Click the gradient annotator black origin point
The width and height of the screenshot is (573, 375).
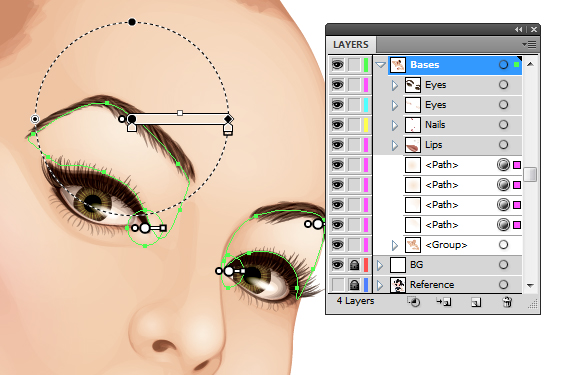point(132,119)
